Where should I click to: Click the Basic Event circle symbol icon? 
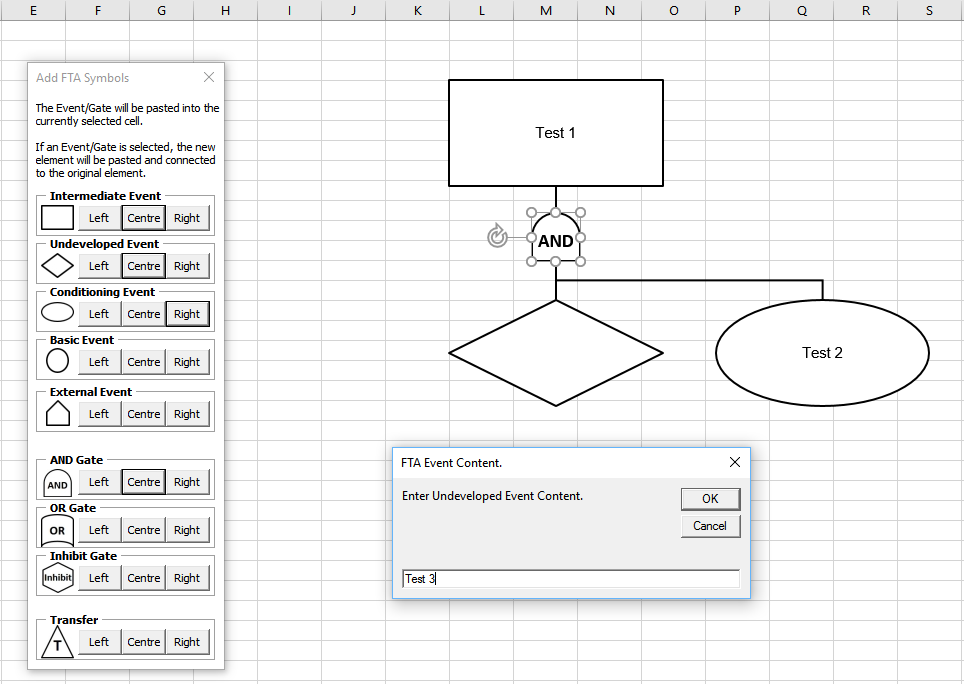click(58, 361)
